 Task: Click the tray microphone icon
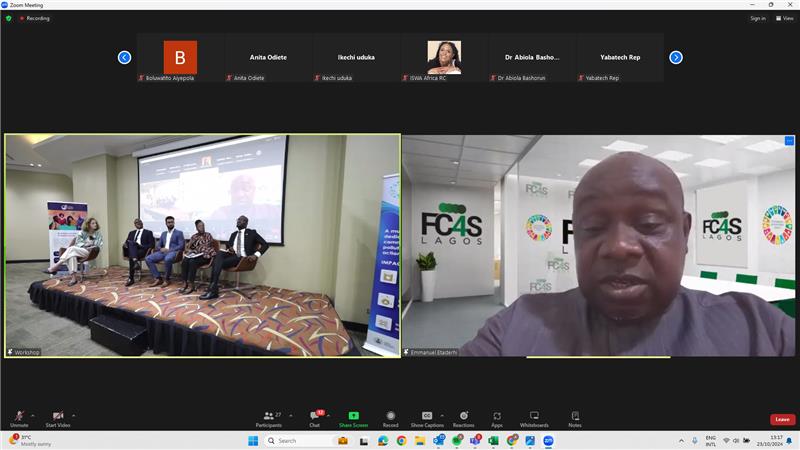click(x=694, y=441)
